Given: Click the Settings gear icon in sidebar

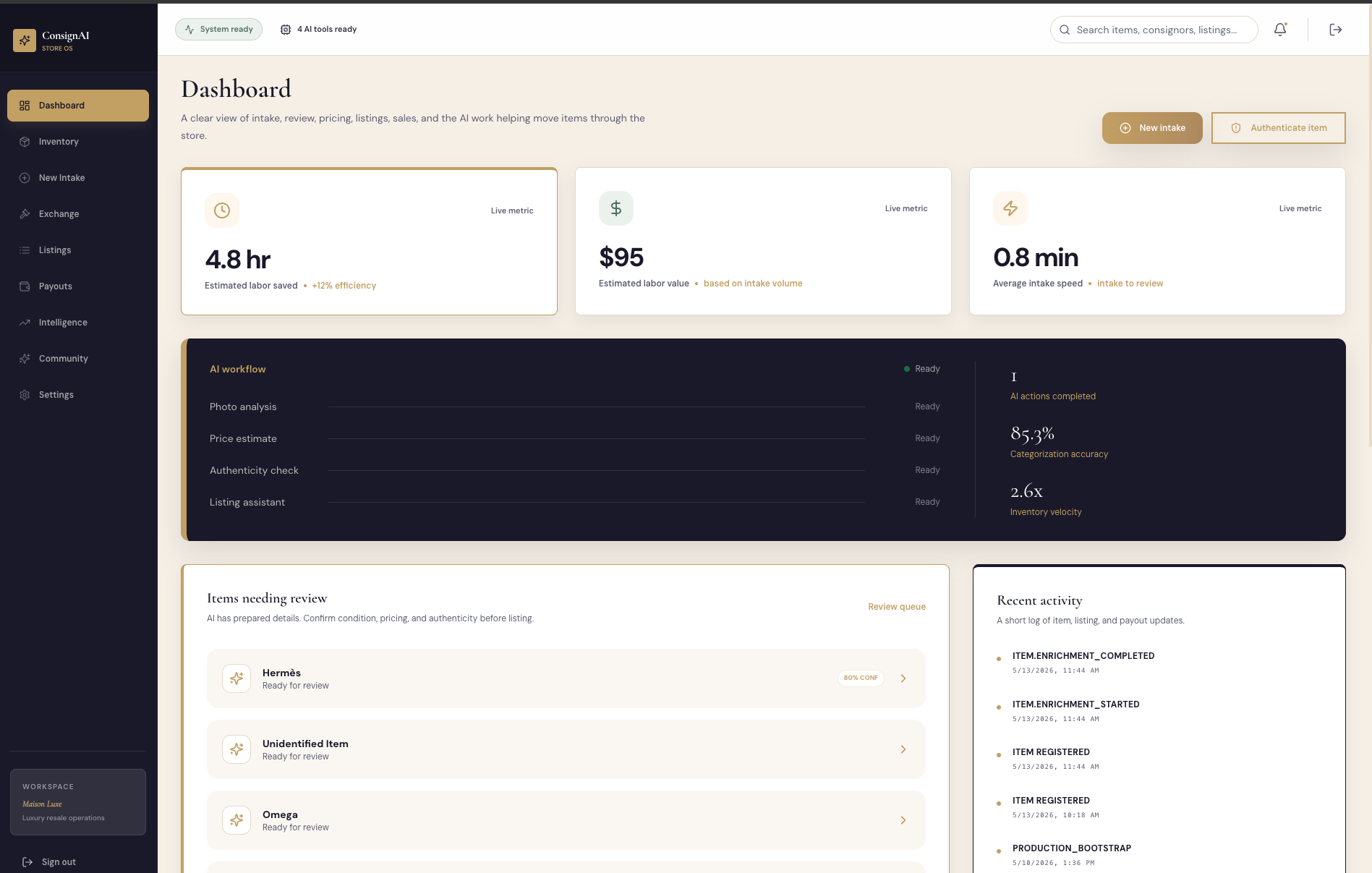Looking at the screenshot, I should pyautogui.click(x=25, y=395).
